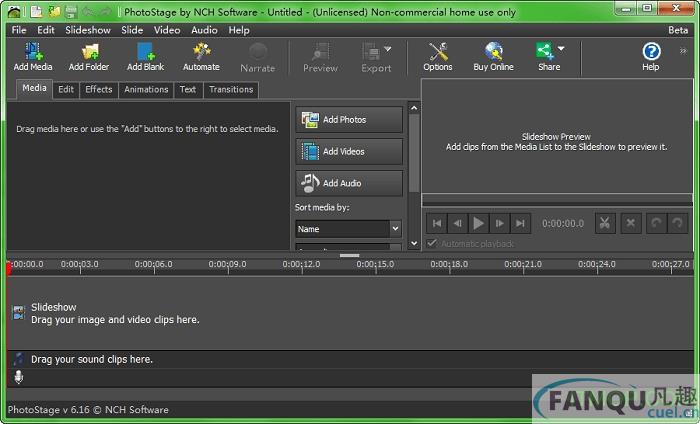
Task: Click 'PhotoStage v 6.16 © NCH Software' status text
Action: [x=88, y=409]
